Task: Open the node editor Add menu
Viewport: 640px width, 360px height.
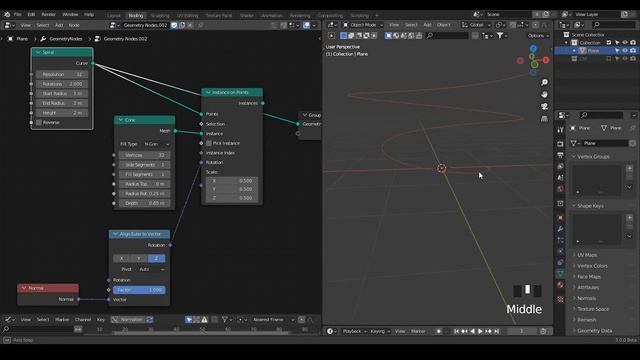Action: [x=59, y=25]
